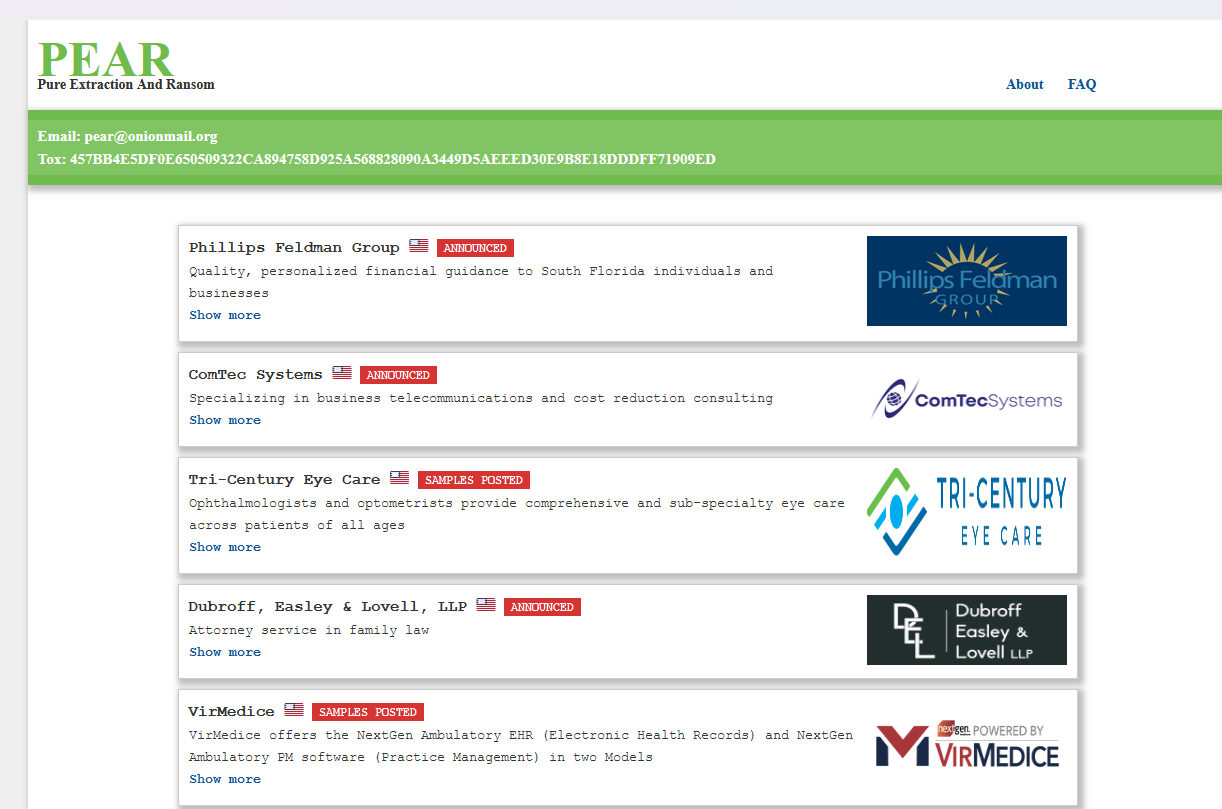Click the flag icon next to Tri-Century Eye Care
The width and height of the screenshot is (1222, 809).
[x=400, y=478]
